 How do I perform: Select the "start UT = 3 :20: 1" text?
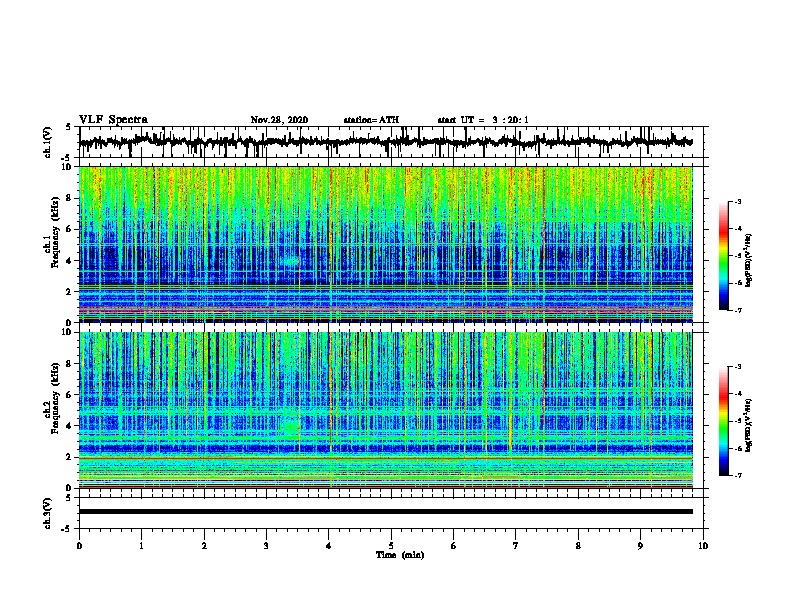pyautogui.click(x=483, y=120)
